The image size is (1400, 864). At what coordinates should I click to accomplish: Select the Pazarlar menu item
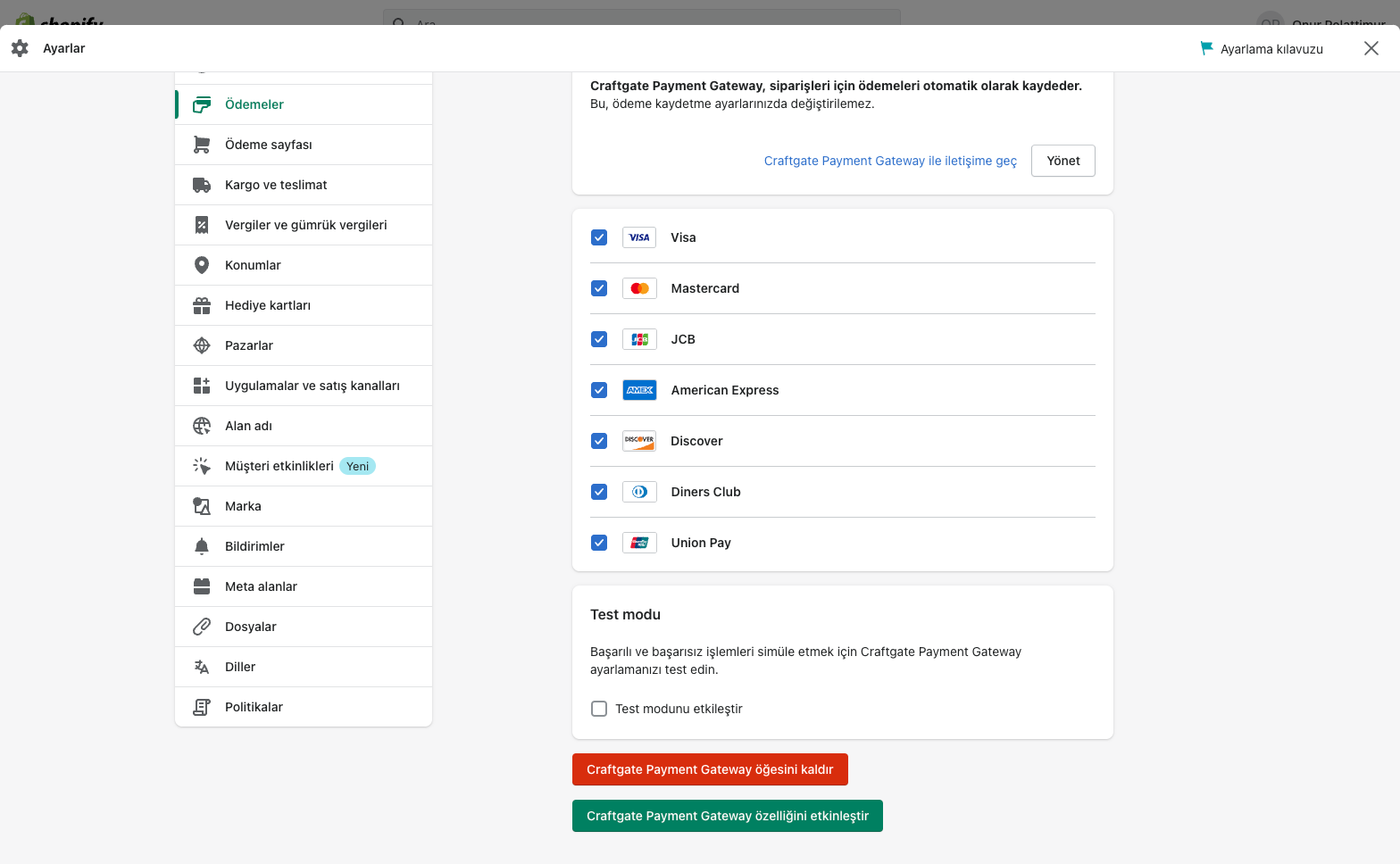pyautogui.click(x=304, y=345)
